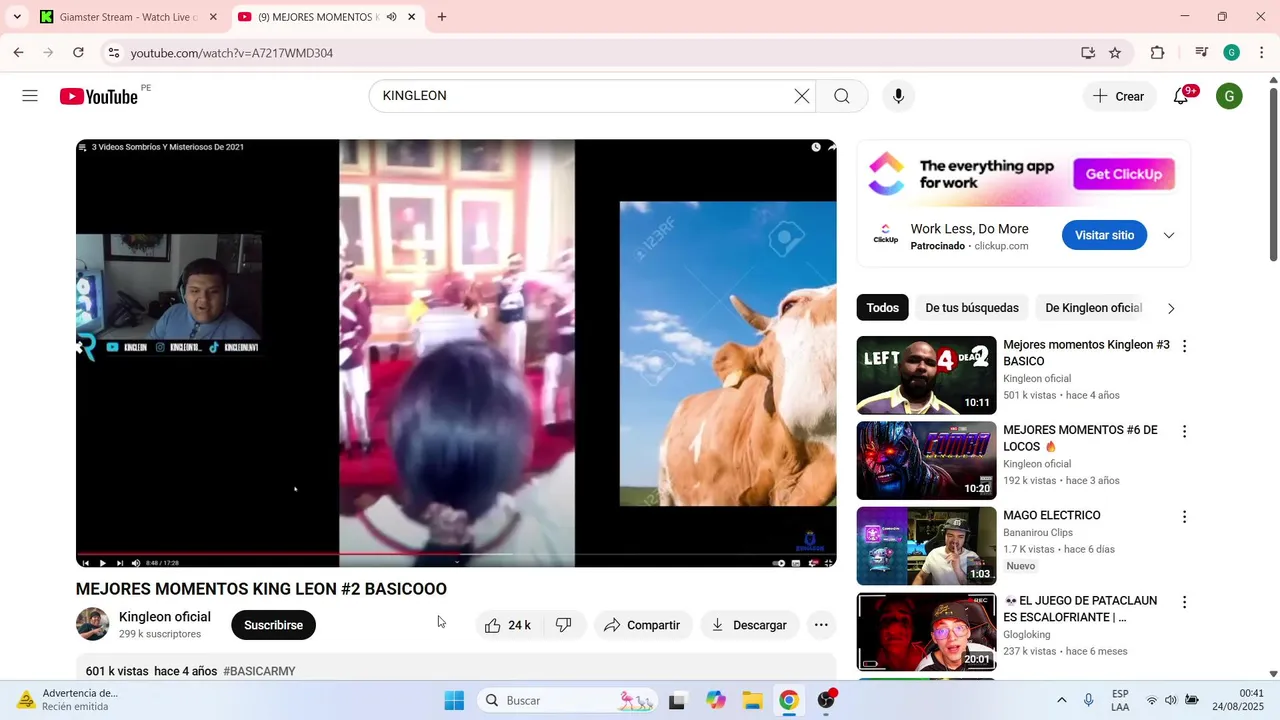This screenshot has height=720, width=1280.
Task: Subscribe with the Suscribirse button
Action: (273, 625)
